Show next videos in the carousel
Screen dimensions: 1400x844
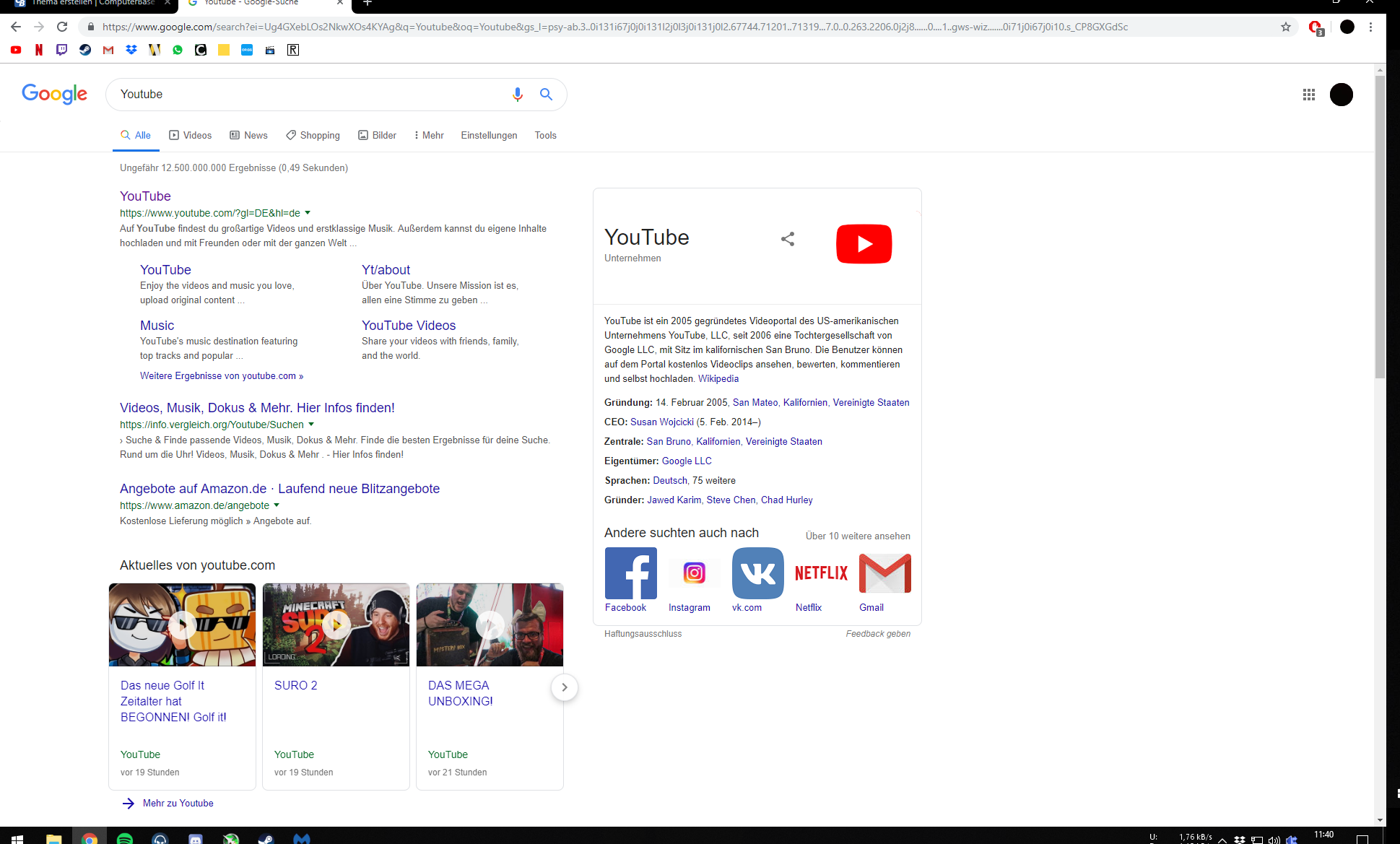(x=565, y=687)
